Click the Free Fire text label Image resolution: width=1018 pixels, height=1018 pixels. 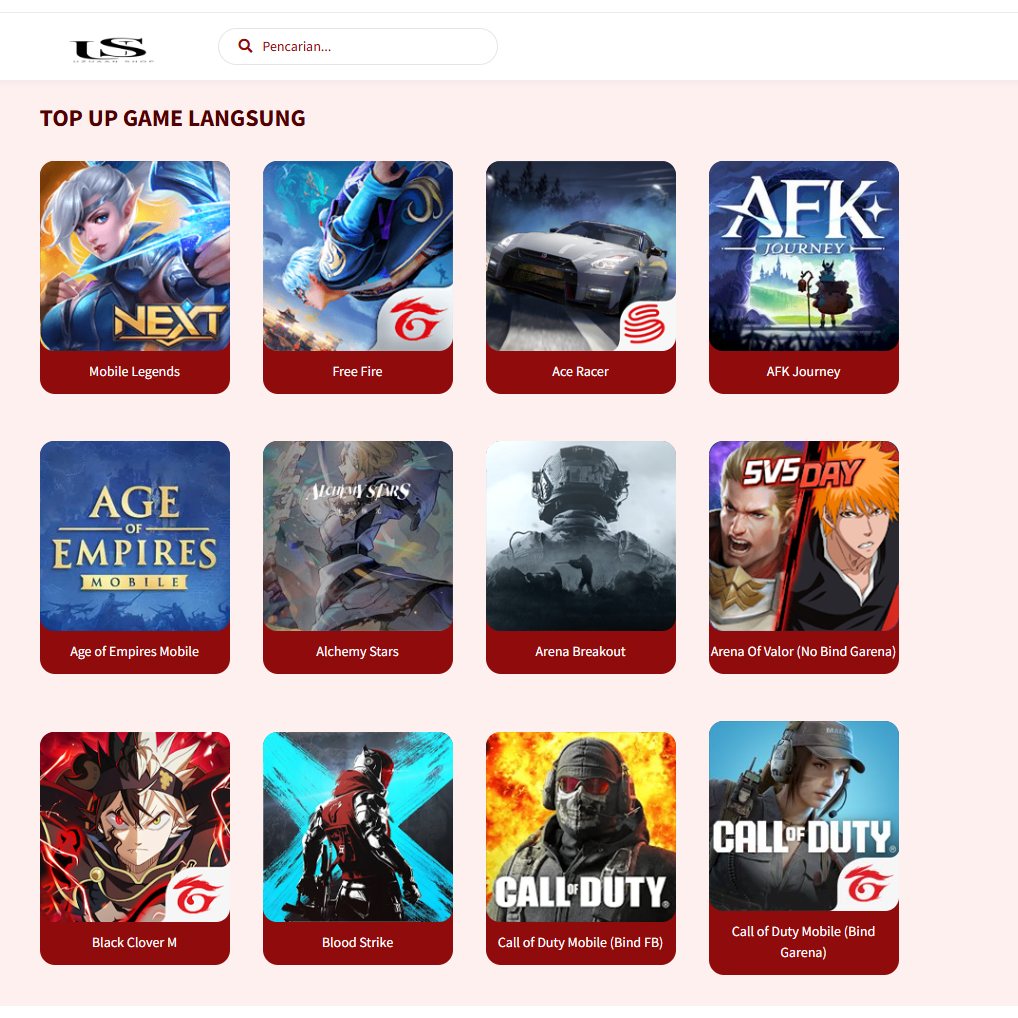[357, 372]
